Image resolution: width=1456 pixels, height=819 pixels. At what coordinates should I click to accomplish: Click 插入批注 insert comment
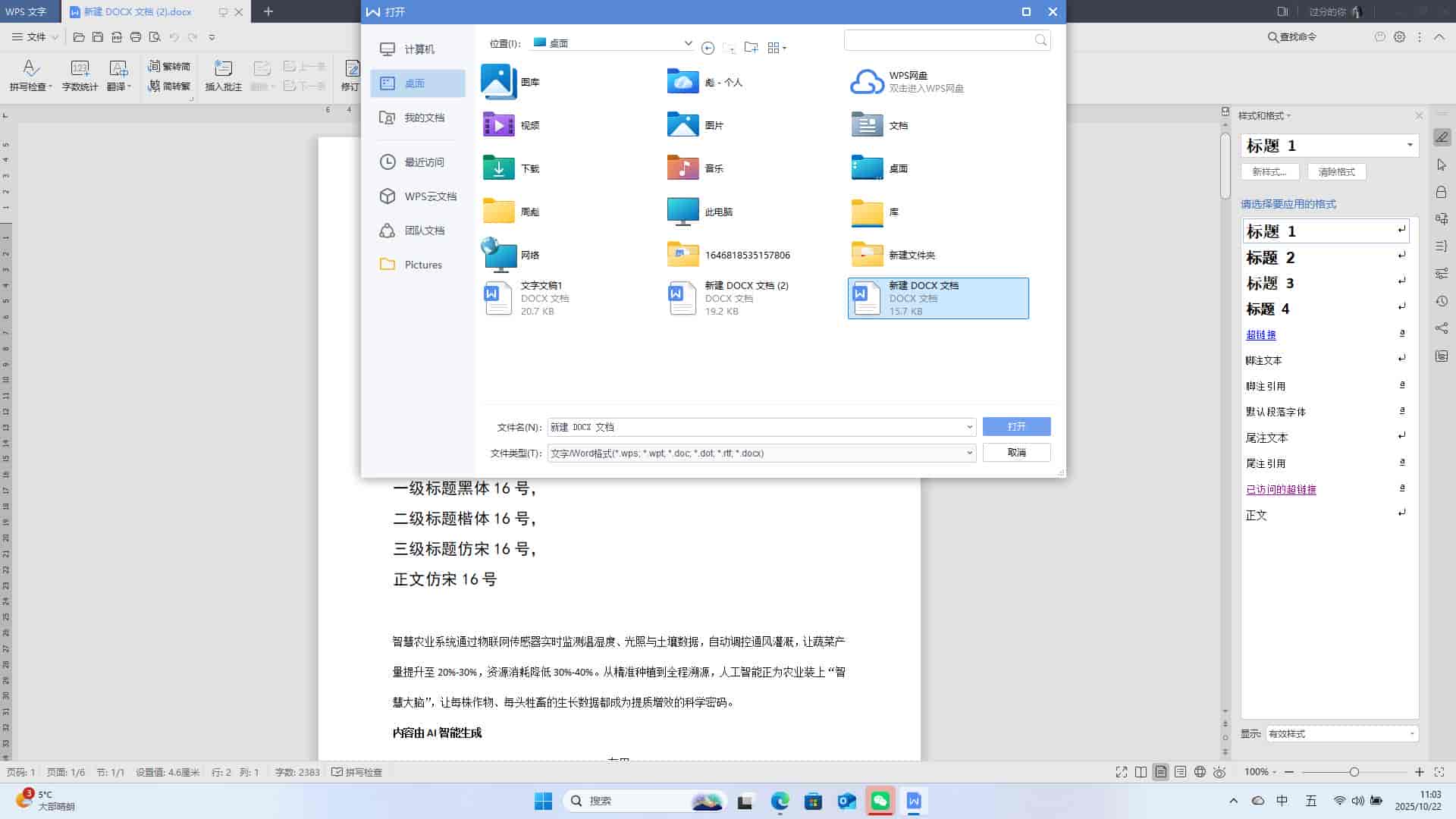[x=223, y=76]
